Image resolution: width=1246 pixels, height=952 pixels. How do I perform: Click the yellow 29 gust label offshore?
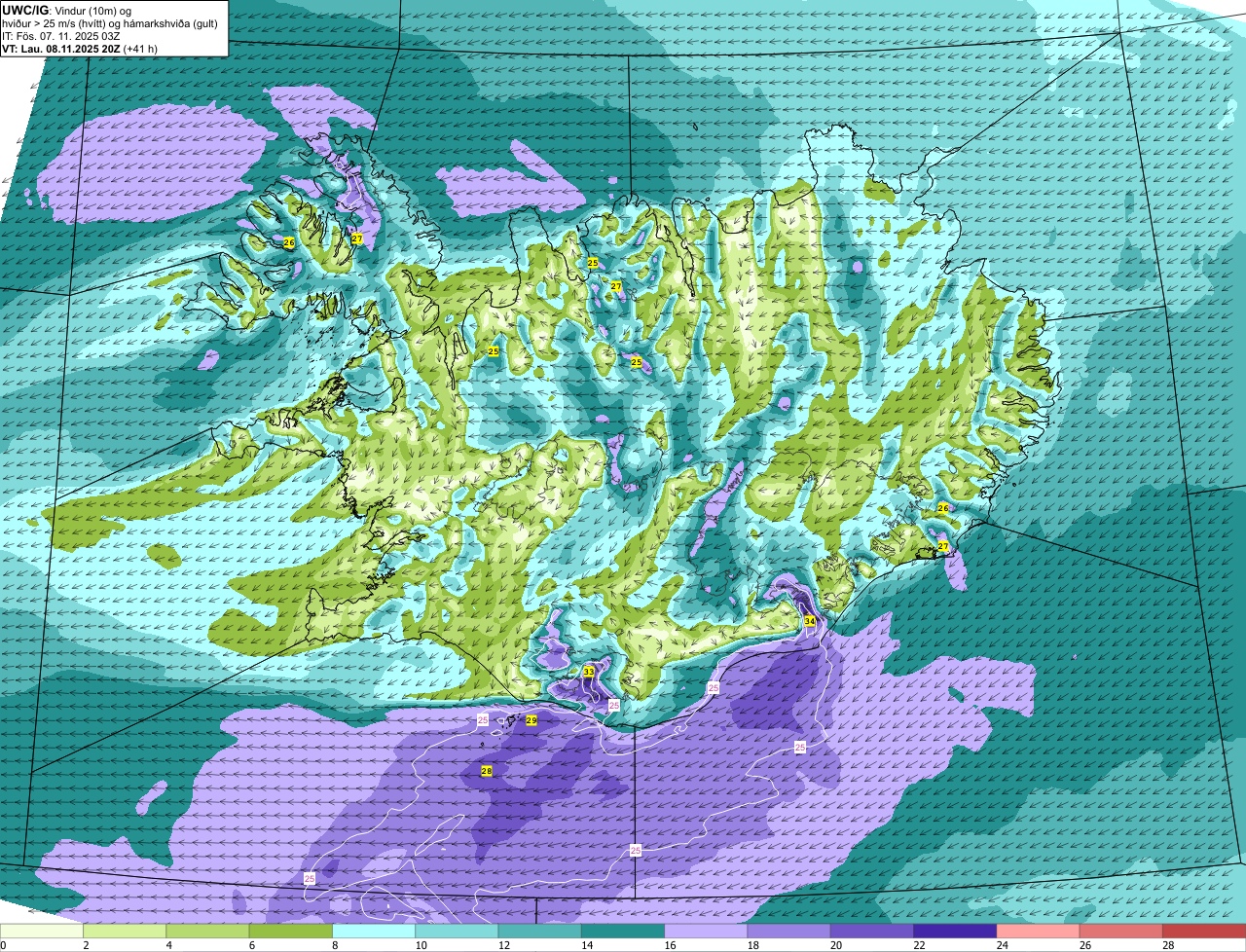[531, 720]
